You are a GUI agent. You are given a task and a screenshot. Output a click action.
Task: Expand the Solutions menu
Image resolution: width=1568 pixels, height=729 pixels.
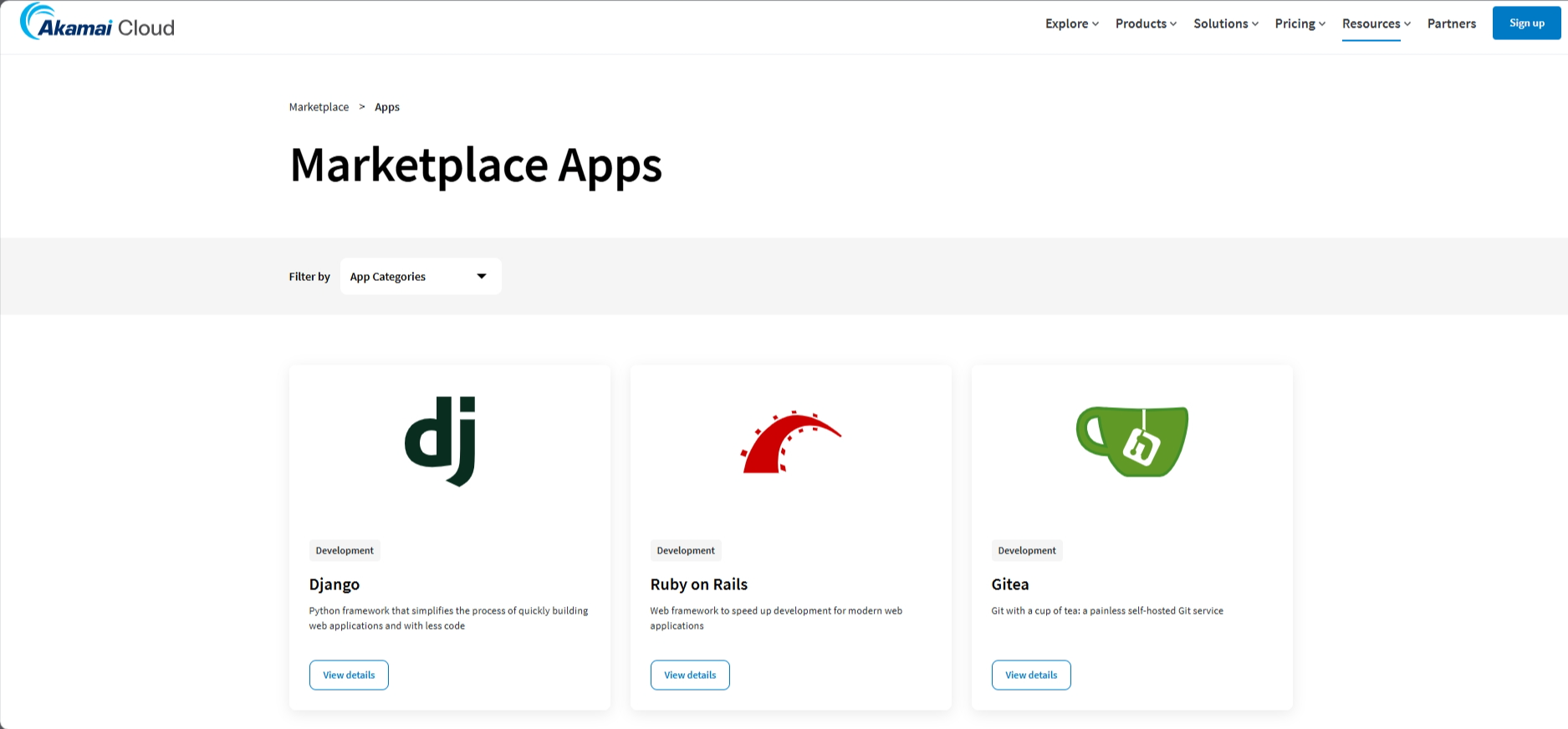[1226, 23]
